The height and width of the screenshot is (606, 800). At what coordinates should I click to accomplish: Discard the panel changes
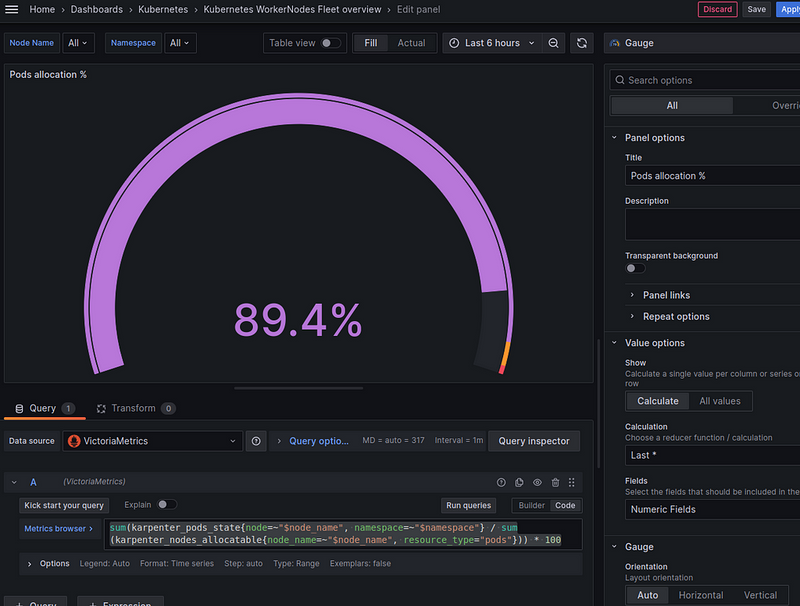(x=717, y=9)
